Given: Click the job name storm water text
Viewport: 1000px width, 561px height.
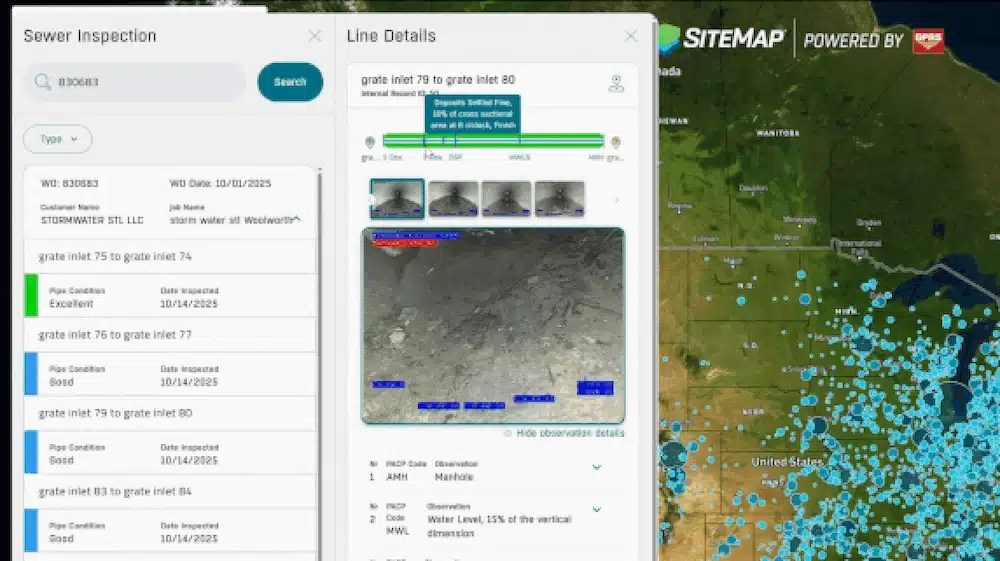Looking at the screenshot, I should click(230, 220).
